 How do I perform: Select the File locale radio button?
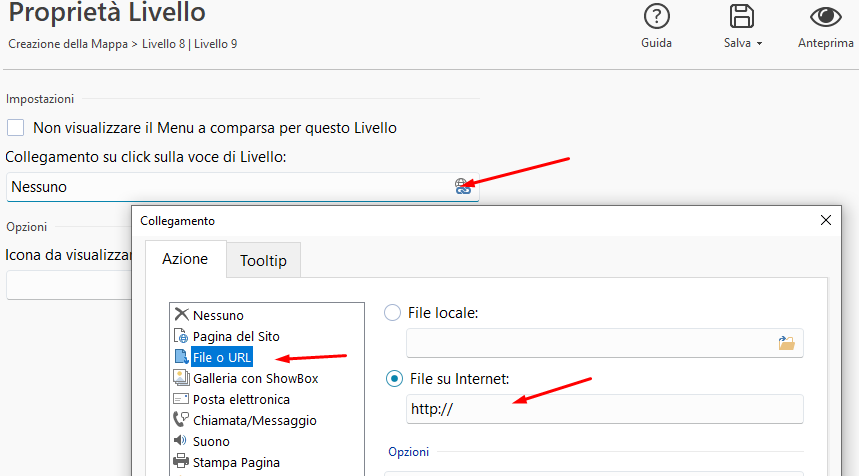click(x=392, y=313)
